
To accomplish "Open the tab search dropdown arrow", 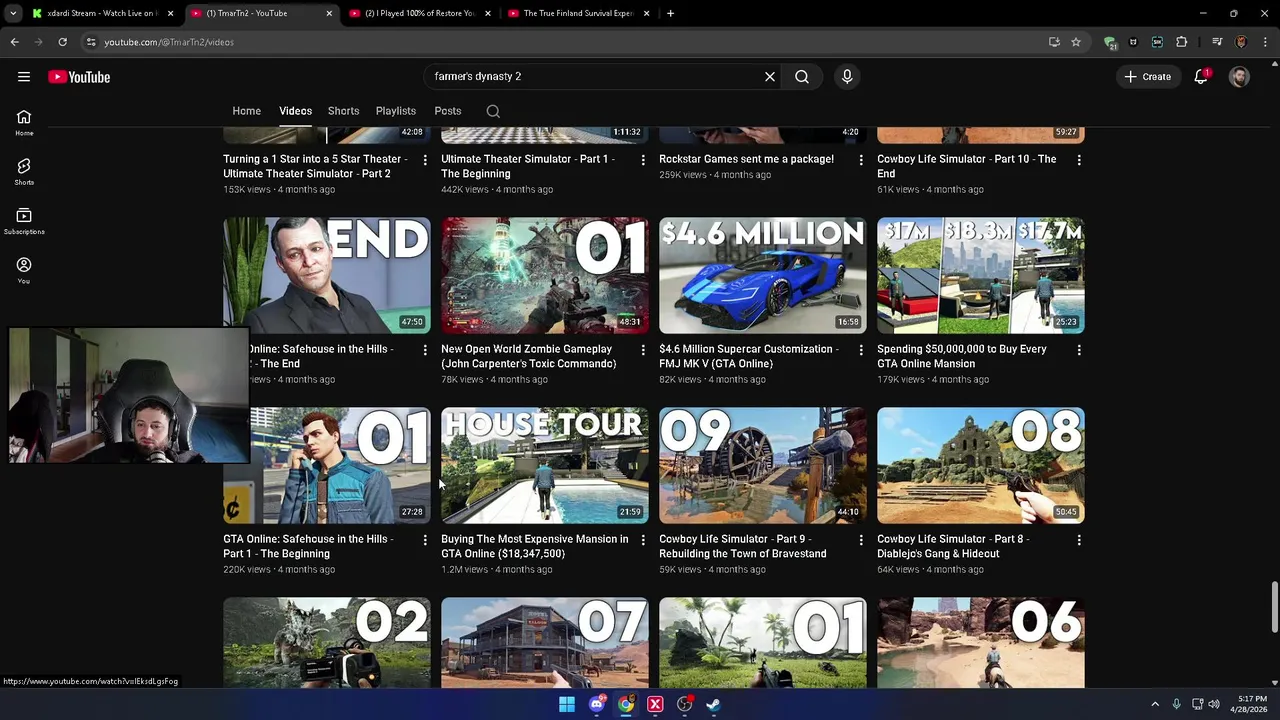I will pos(12,13).
